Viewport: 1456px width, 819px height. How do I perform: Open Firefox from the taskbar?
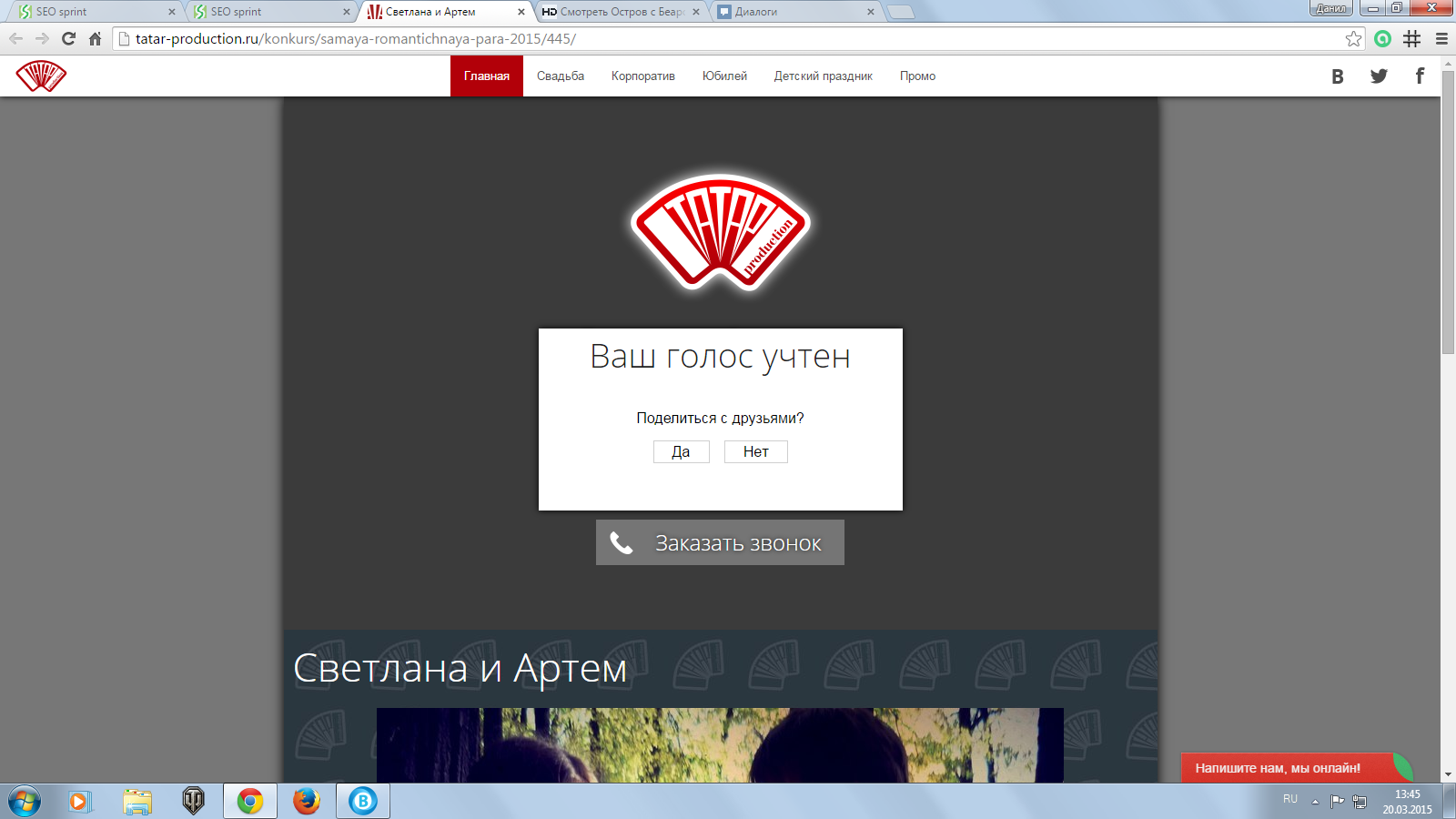coord(307,801)
